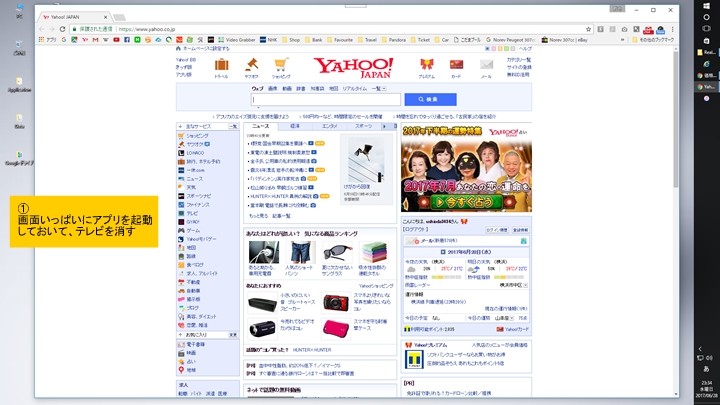
Task: Open the sunglasses product thumbnail
Action: pyautogui.click(x=337, y=253)
